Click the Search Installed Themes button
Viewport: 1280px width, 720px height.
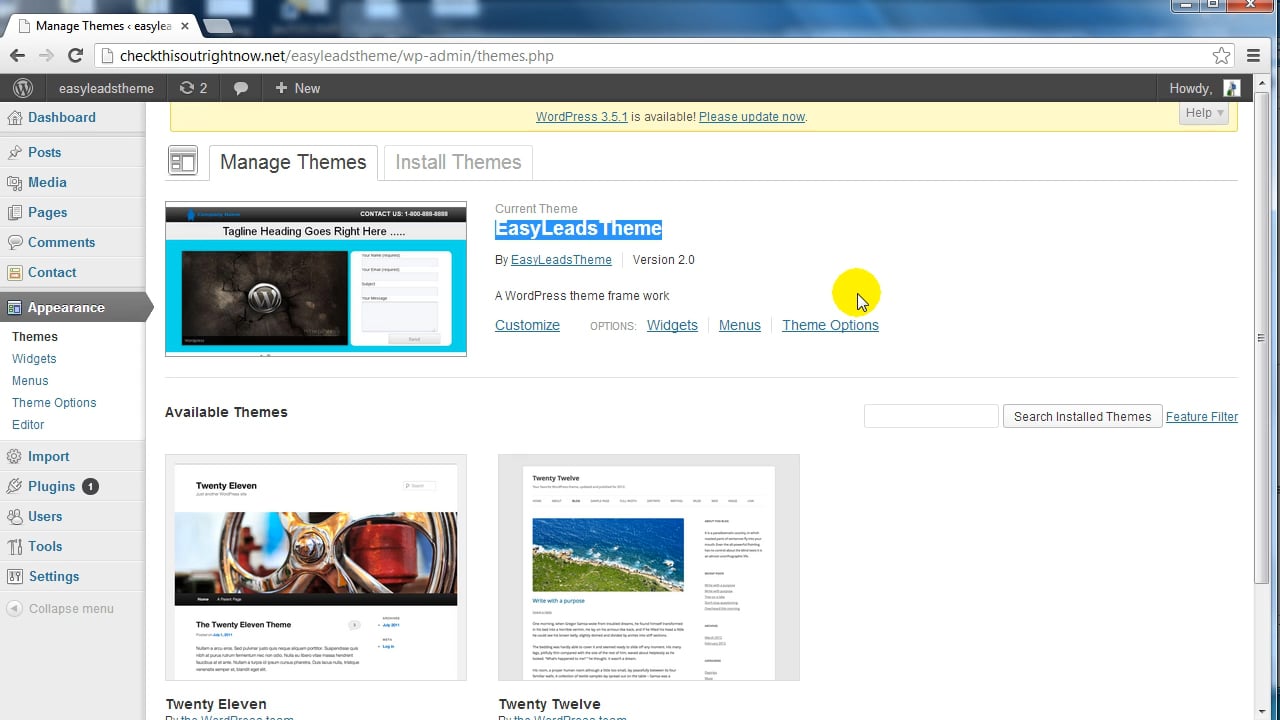click(1082, 416)
